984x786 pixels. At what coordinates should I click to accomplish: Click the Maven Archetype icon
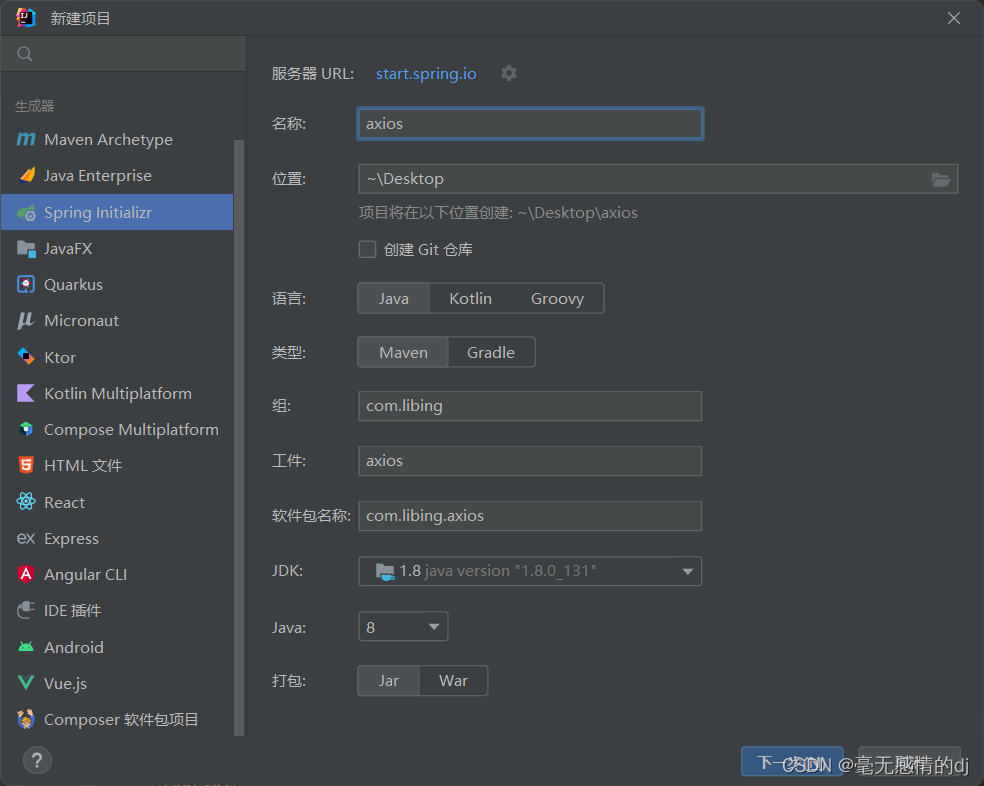[26, 139]
